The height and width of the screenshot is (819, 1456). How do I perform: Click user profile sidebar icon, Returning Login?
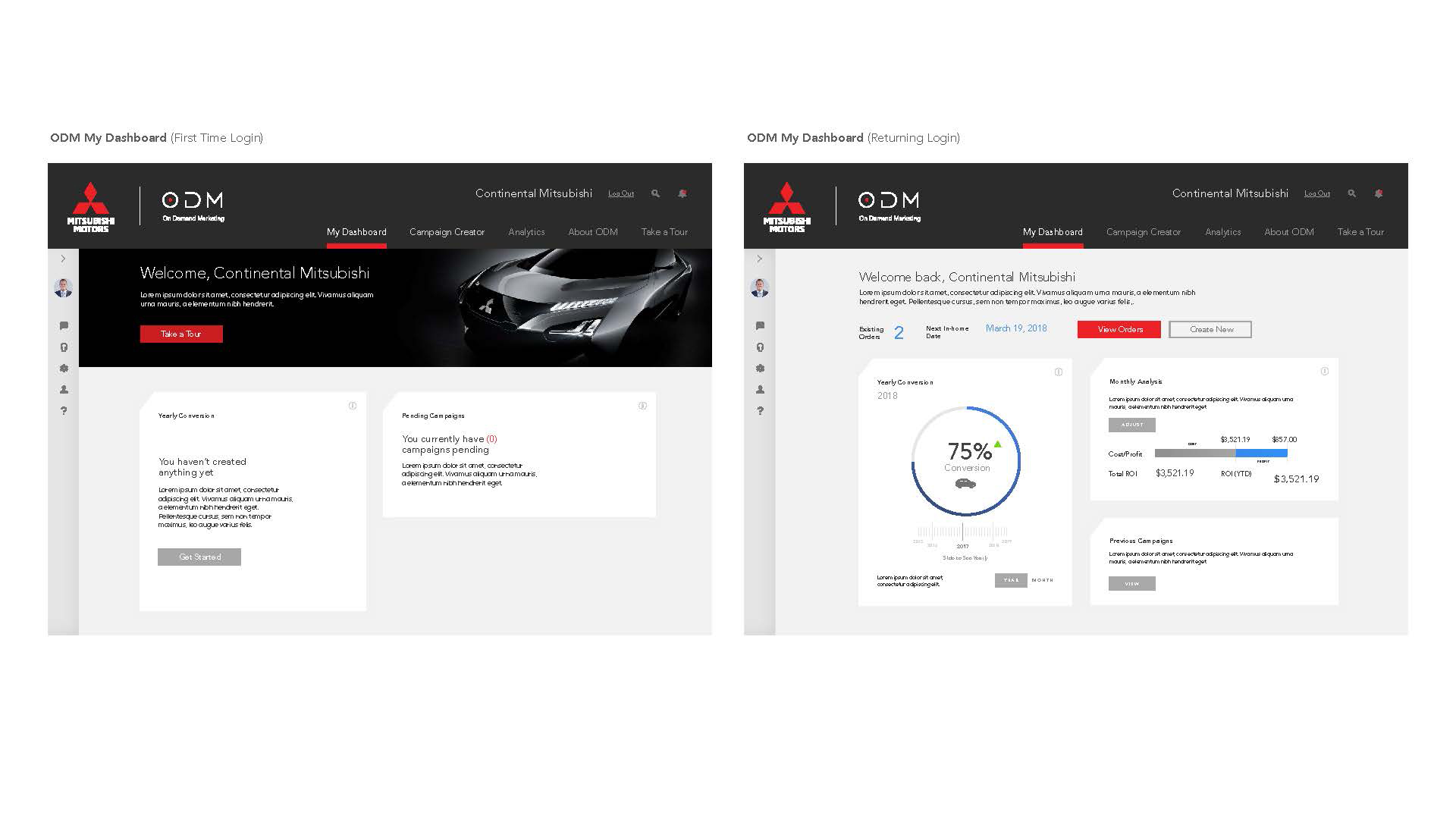(760, 390)
